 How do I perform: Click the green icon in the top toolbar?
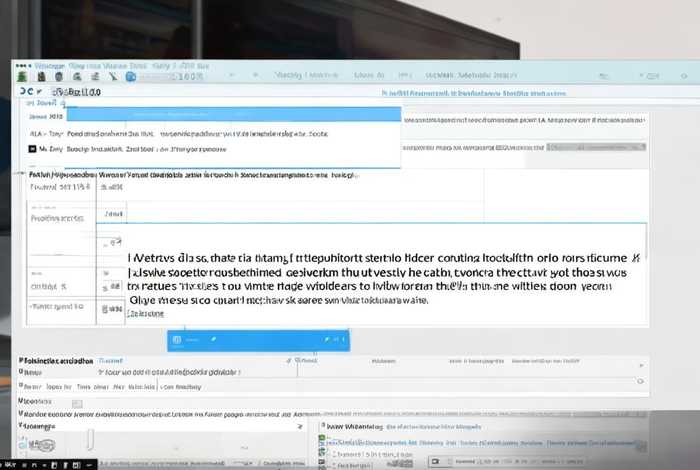tap(22, 77)
